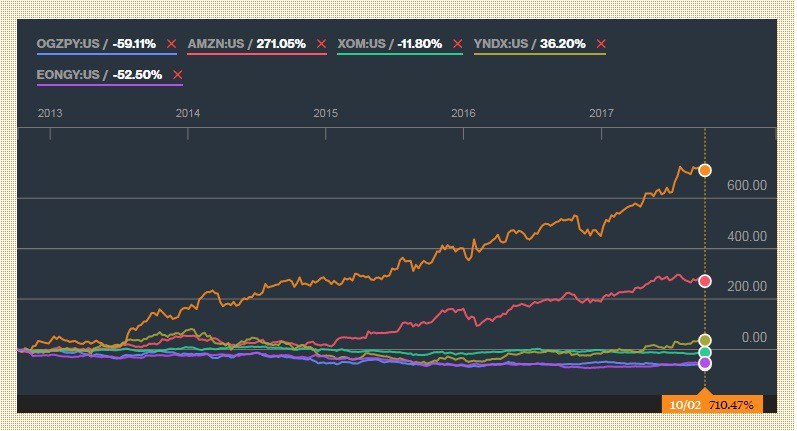This screenshot has height=431, width=797.
Task: Click the 400.00 y-axis value
Action: coord(747,236)
